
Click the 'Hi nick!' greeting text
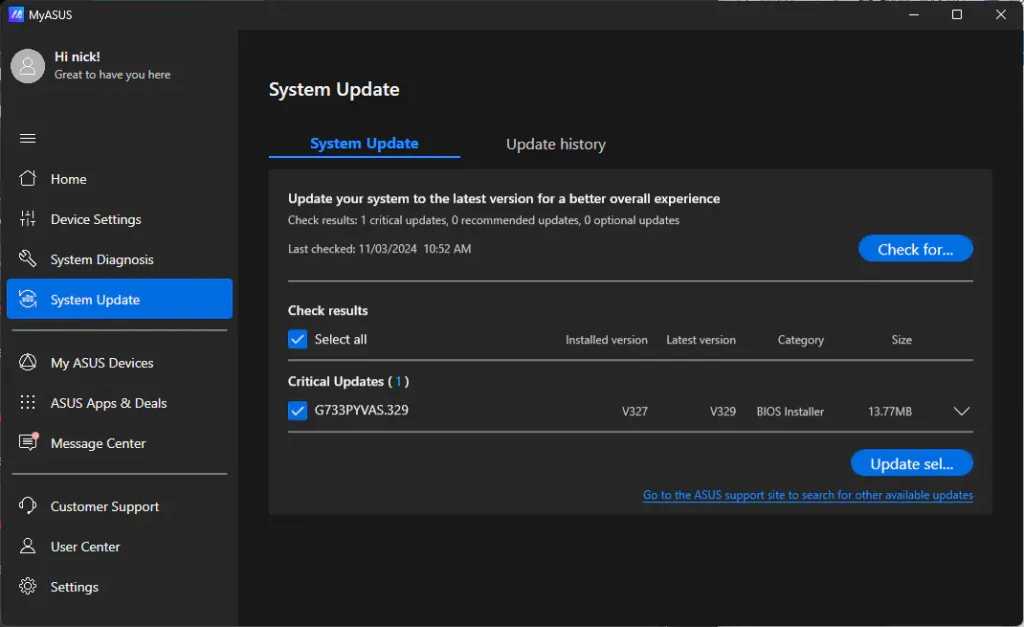pyautogui.click(x=77, y=57)
